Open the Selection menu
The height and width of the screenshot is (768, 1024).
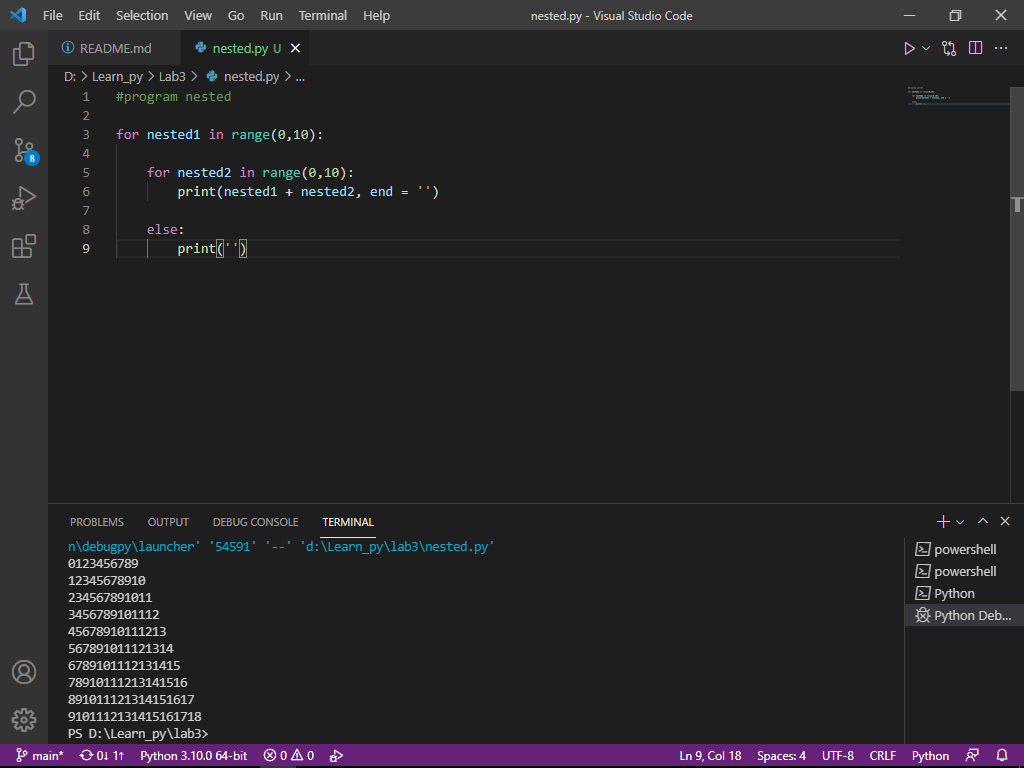tap(142, 16)
